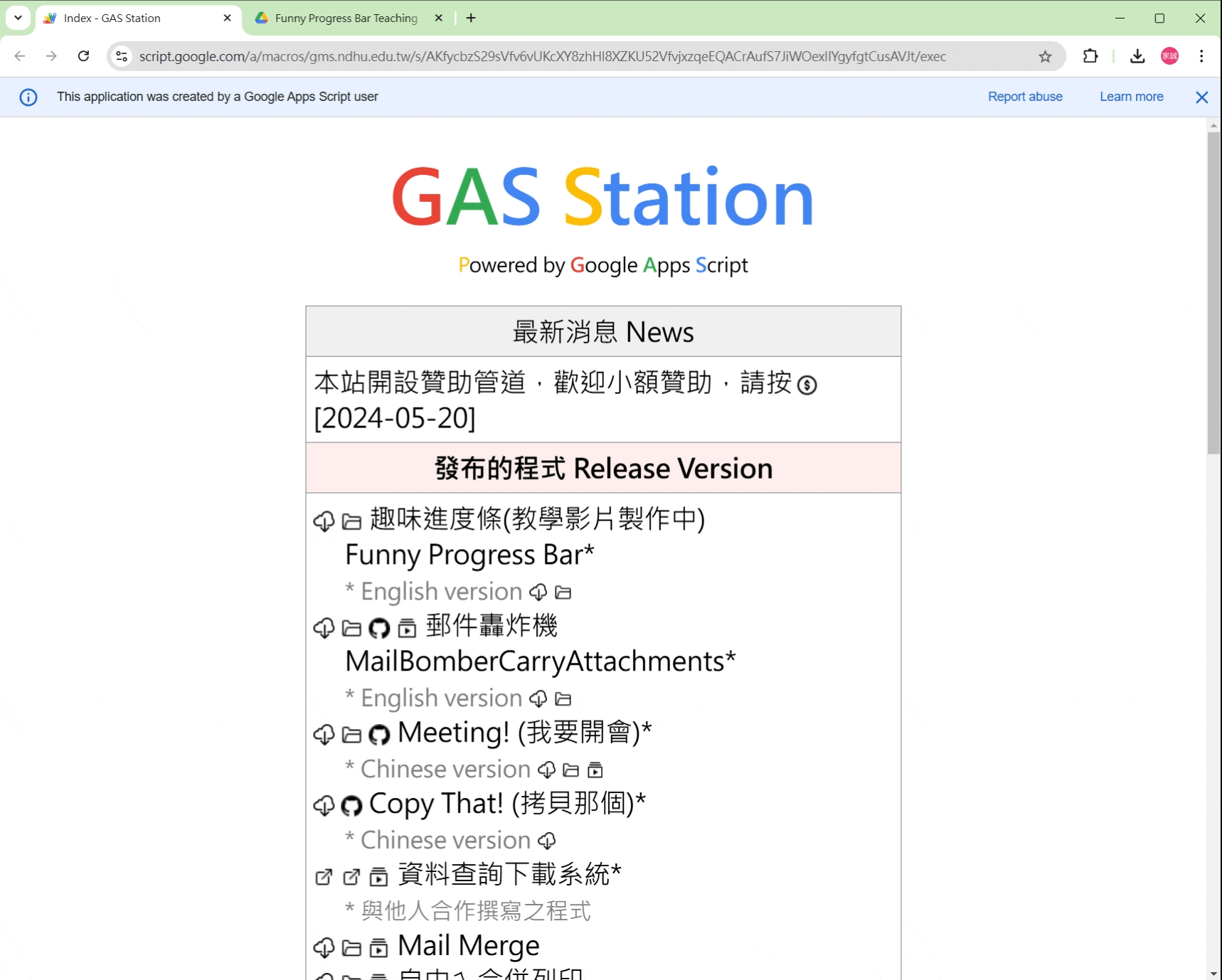Click cloud icon after Meeting! Chinese version
This screenshot has width=1222, height=980.
coord(546,769)
